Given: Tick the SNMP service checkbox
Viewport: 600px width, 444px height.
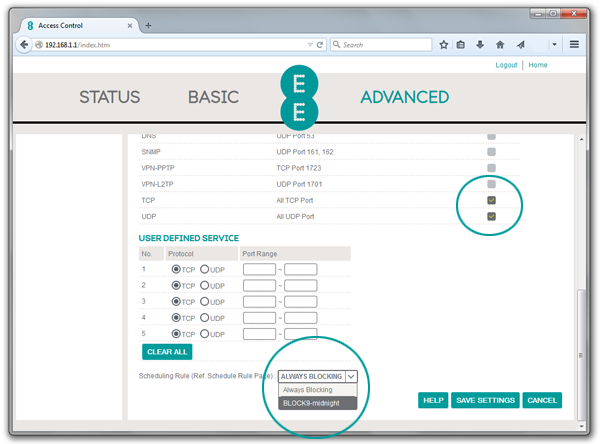Looking at the screenshot, I should click(x=491, y=152).
